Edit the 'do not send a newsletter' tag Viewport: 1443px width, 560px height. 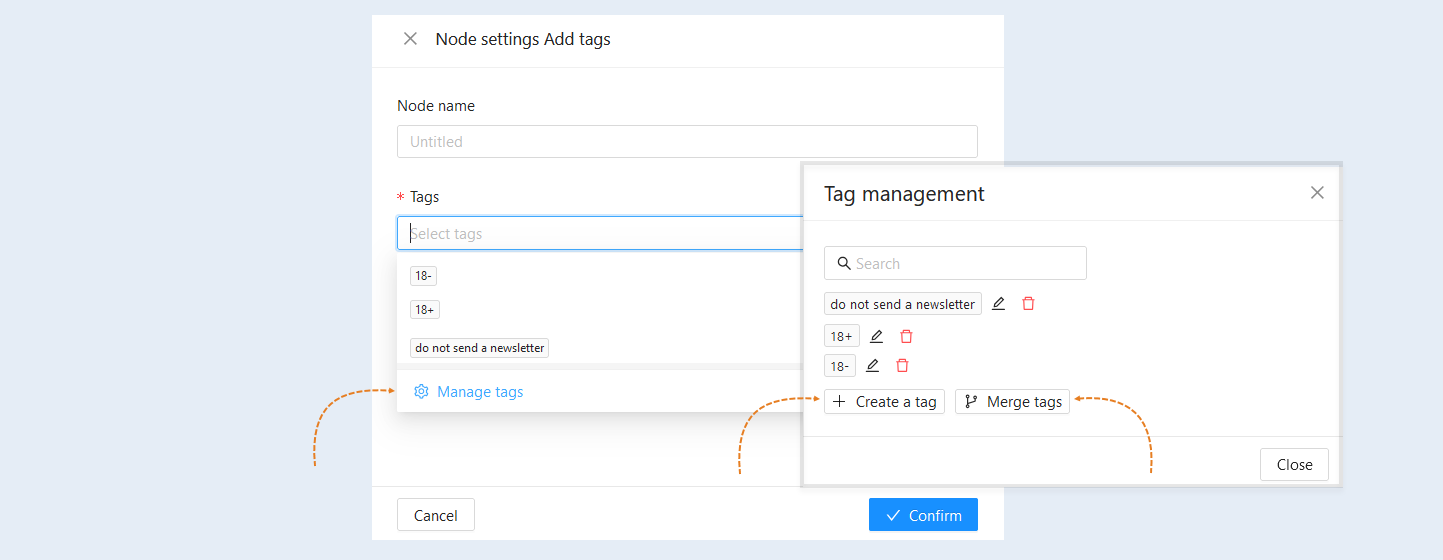[998, 303]
